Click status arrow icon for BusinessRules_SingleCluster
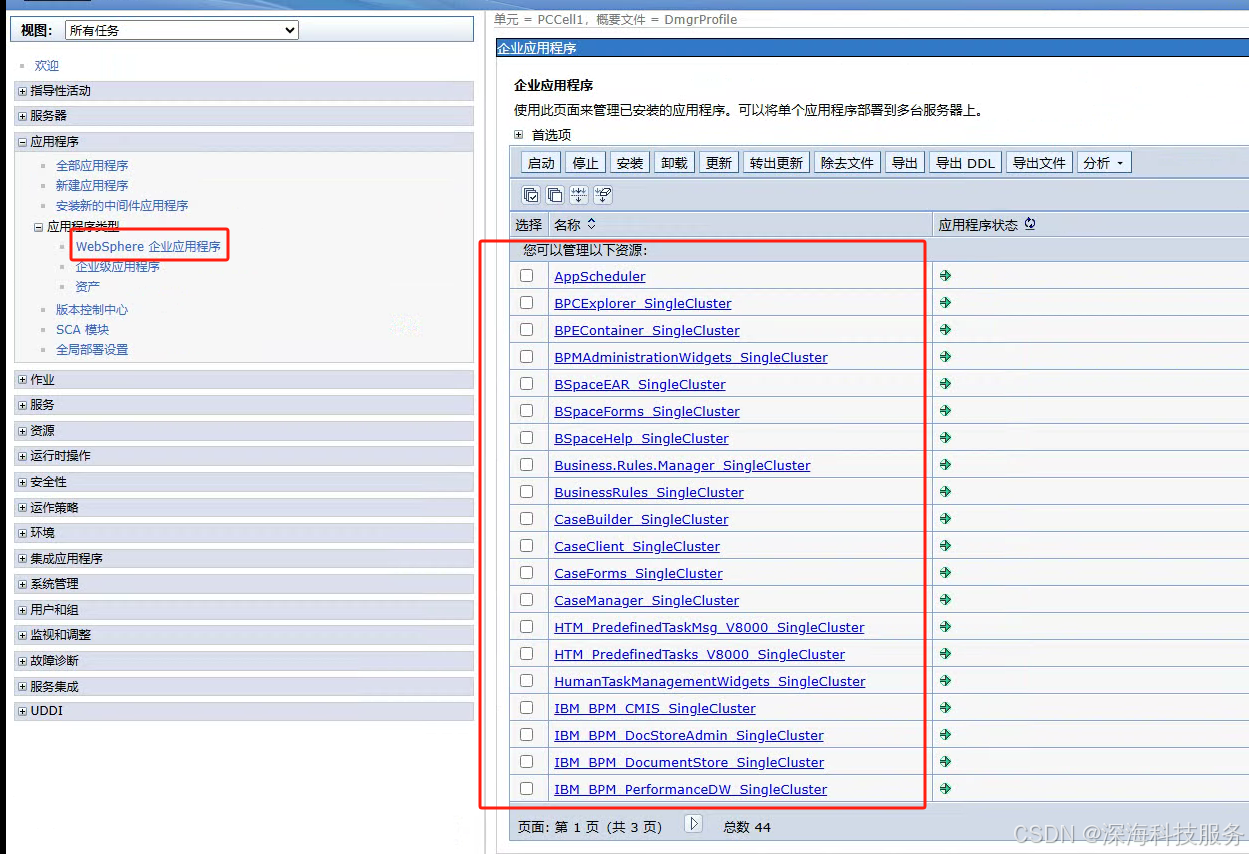Viewport: 1249px width, 854px height. [x=945, y=491]
